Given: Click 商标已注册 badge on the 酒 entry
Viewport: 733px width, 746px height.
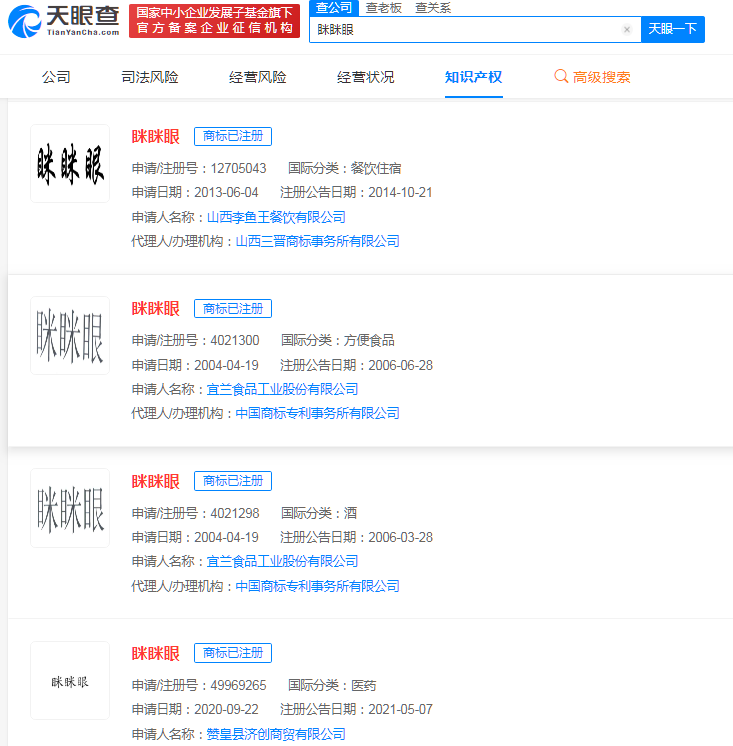Looking at the screenshot, I should coord(233,481).
